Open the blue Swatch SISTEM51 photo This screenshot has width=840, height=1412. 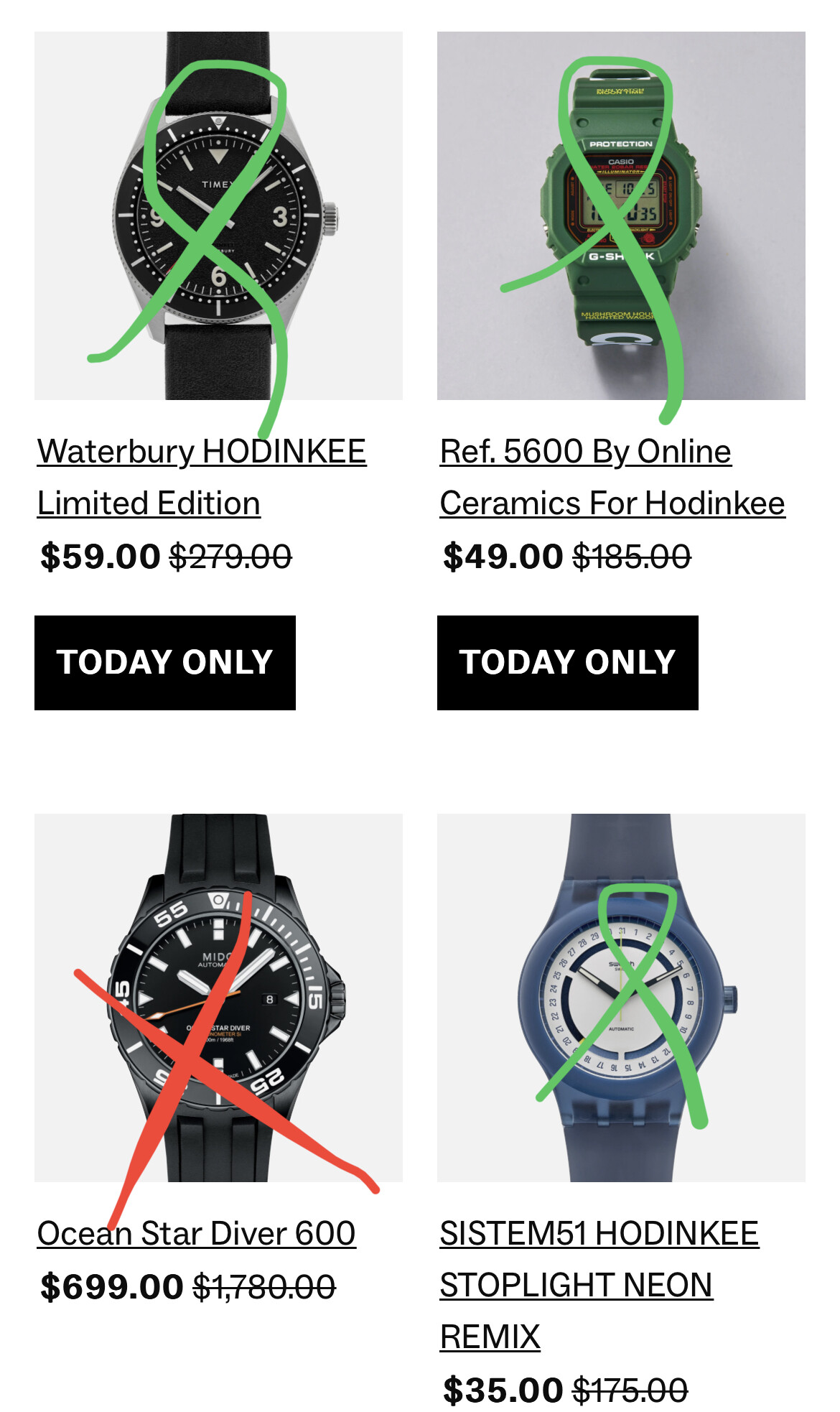621,998
